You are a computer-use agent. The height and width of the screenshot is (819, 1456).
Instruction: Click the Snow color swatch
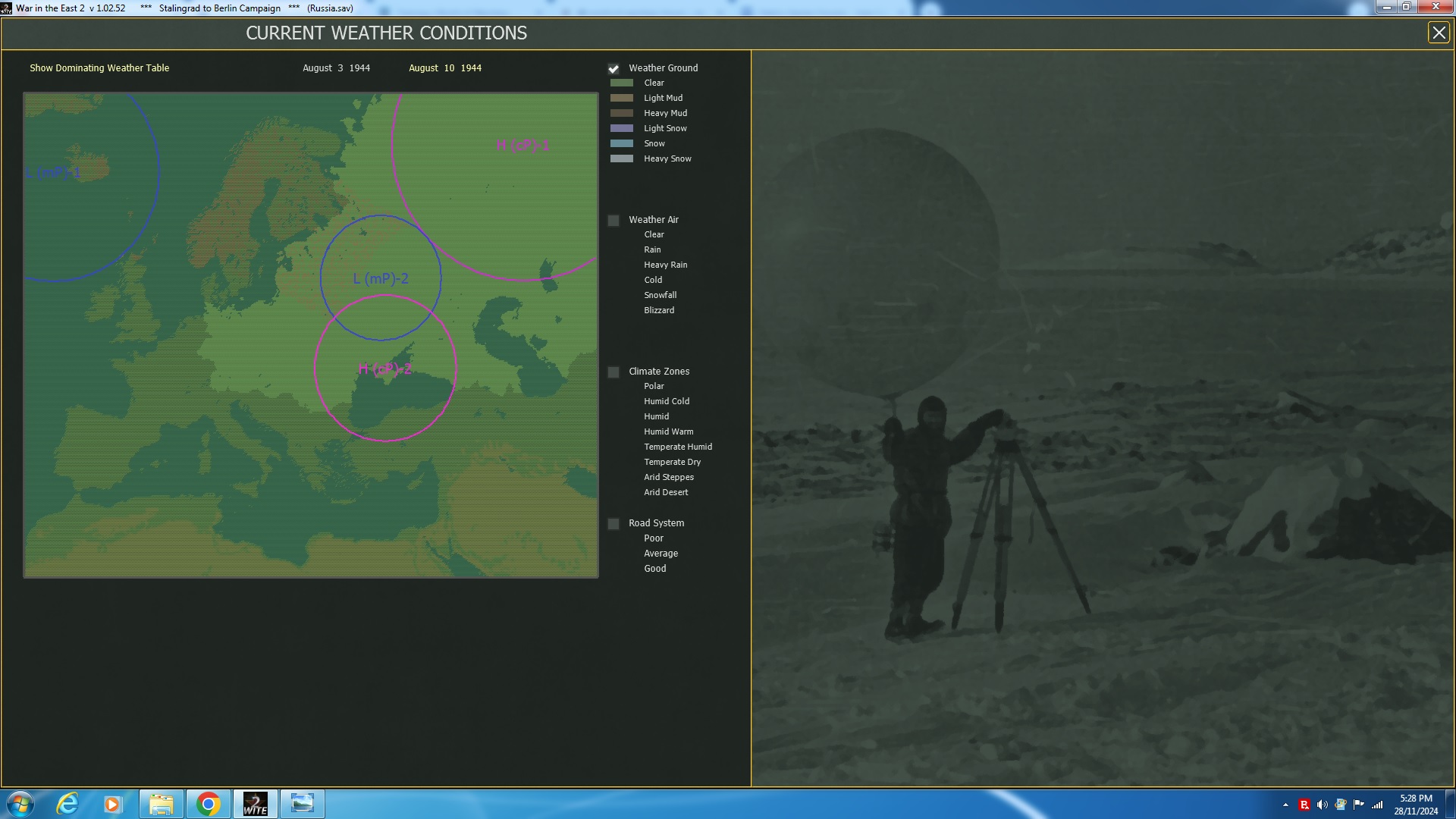coord(622,143)
